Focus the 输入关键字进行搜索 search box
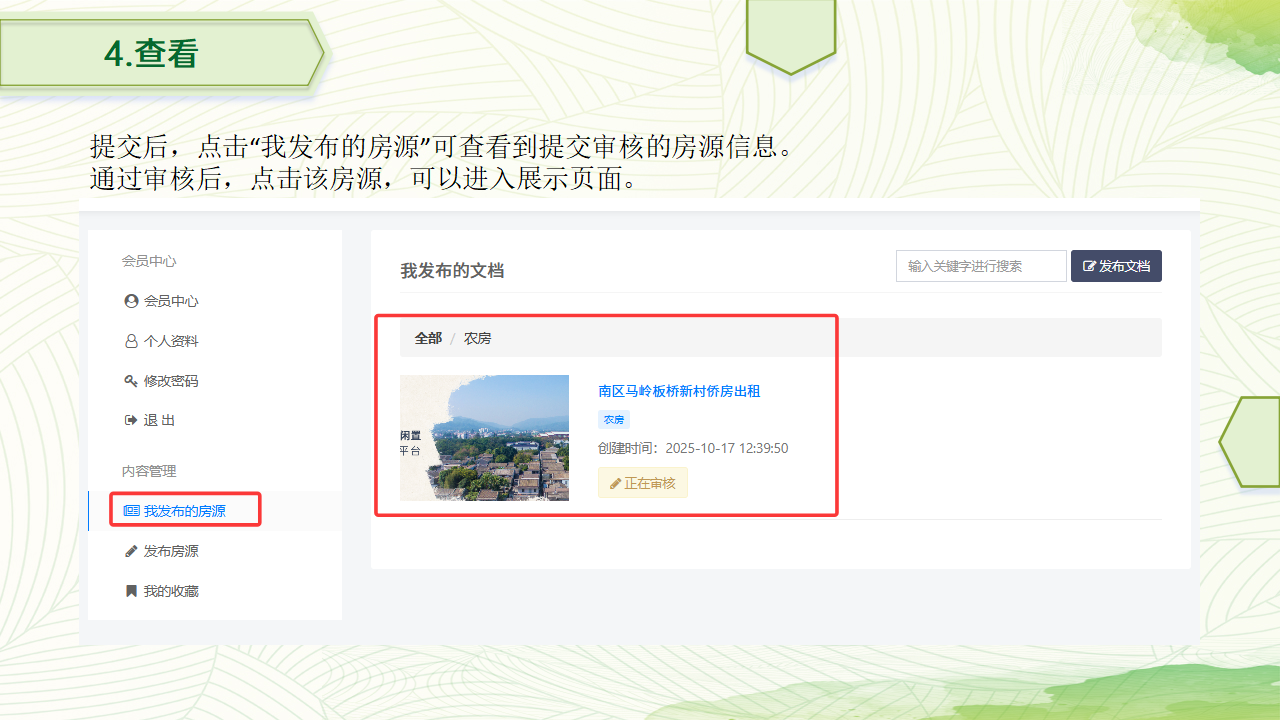Image resolution: width=1280 pixels, height=720 pixels. (980, 266)
